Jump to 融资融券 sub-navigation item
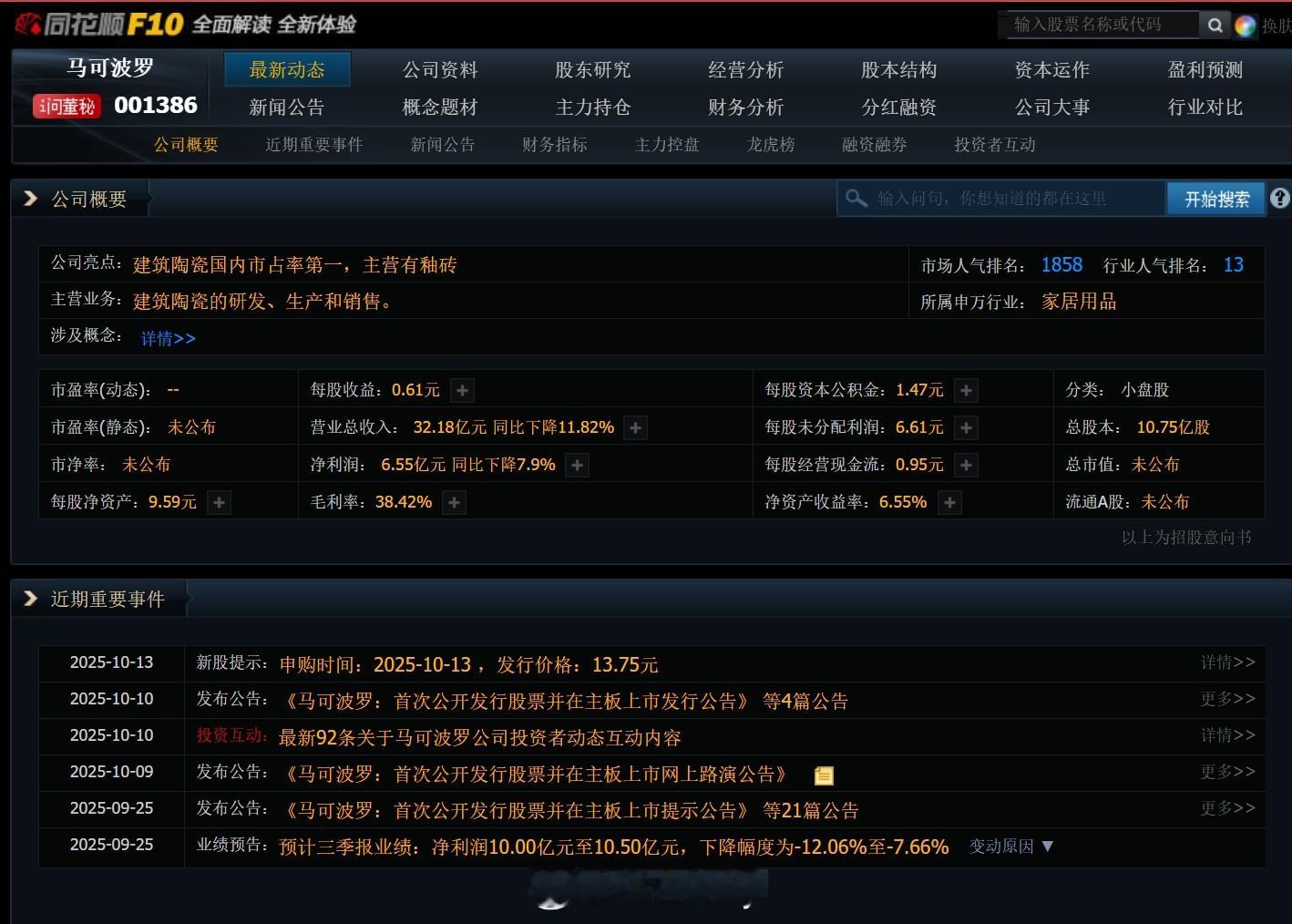Viewport: 1292px width, 924px height. 875,145
